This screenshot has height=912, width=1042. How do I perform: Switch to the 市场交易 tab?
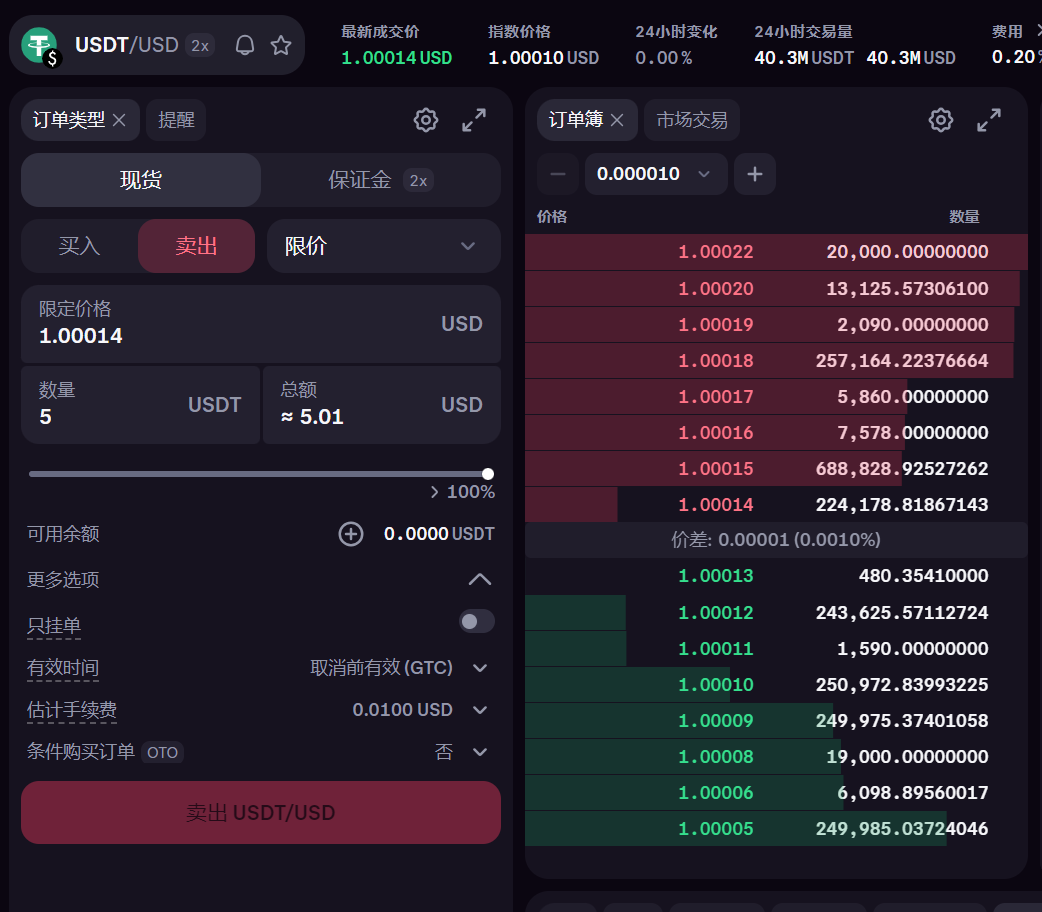(692, 120)
